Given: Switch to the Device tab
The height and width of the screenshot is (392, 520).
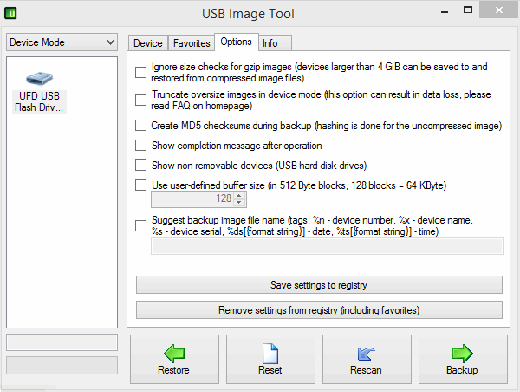Looking at the screenshot, I should tap(148, 43).
